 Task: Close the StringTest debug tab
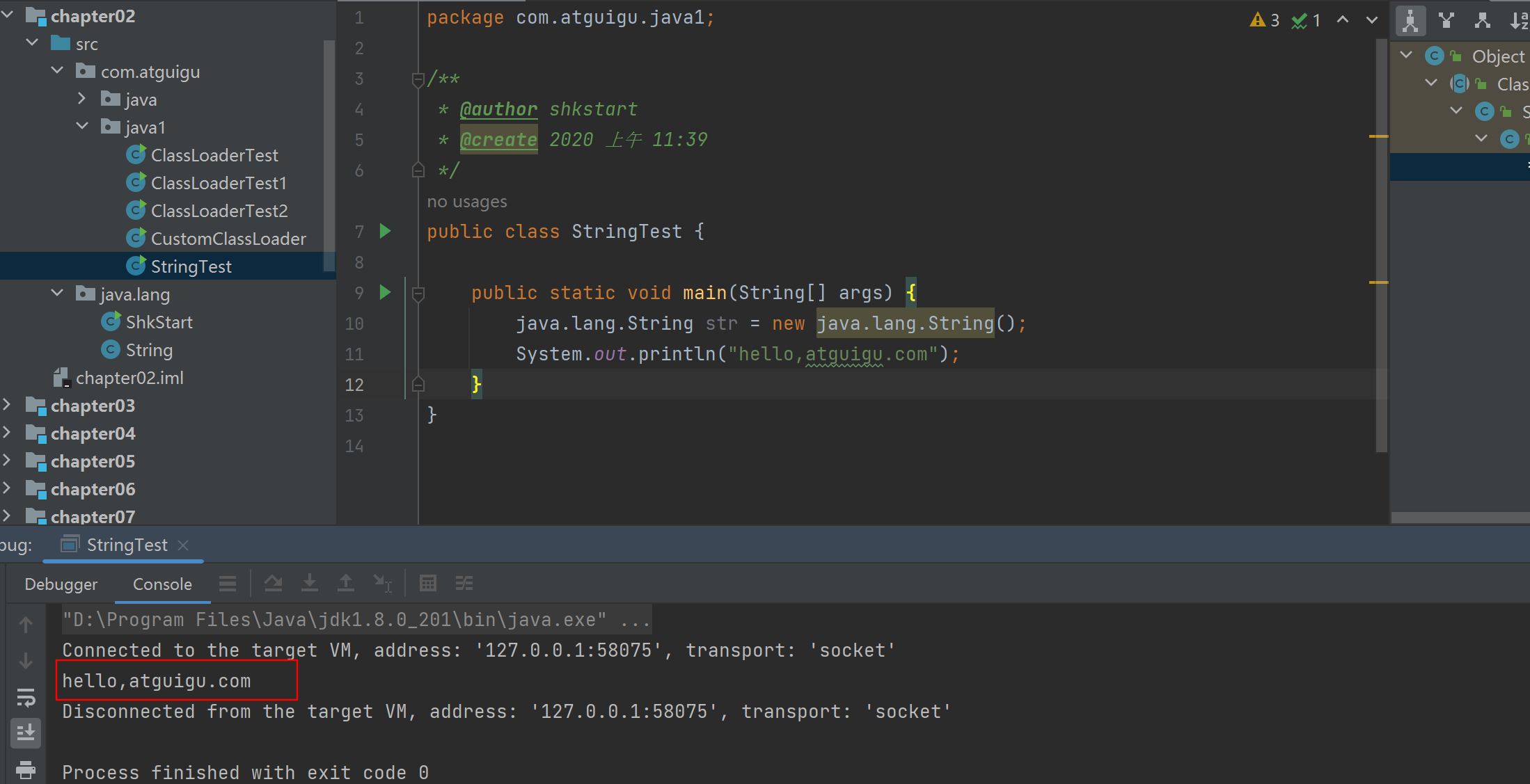pyautogui.click(x=183, y=545)
